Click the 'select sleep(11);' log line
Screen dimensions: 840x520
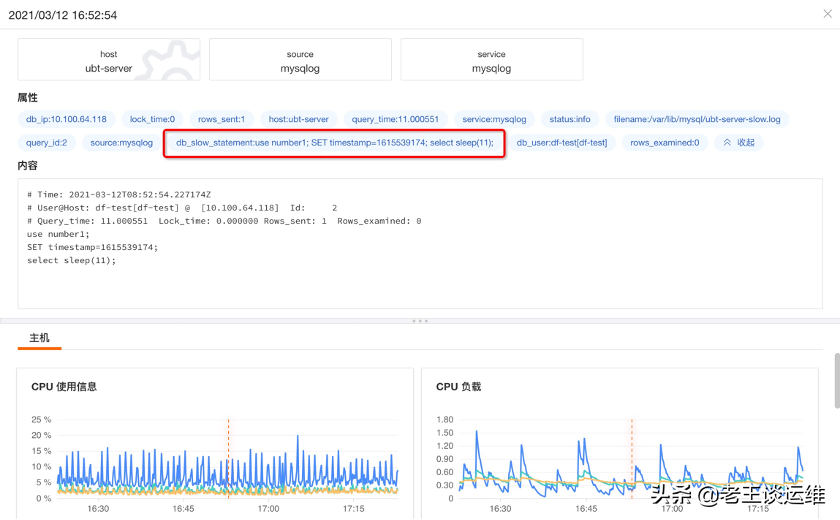click(71, 260)
